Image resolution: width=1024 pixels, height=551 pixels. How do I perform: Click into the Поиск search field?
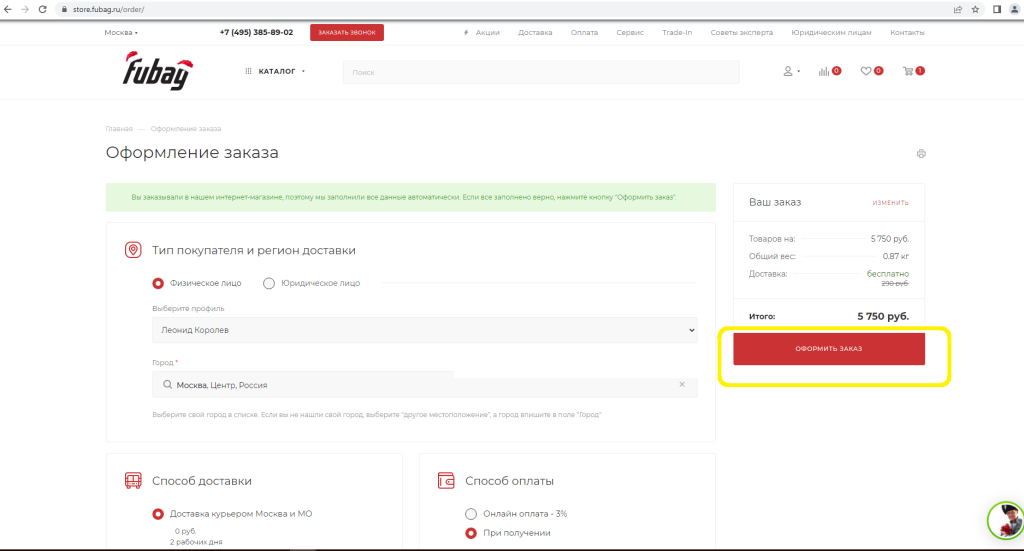pyautogui.click(x=540, y=72)
